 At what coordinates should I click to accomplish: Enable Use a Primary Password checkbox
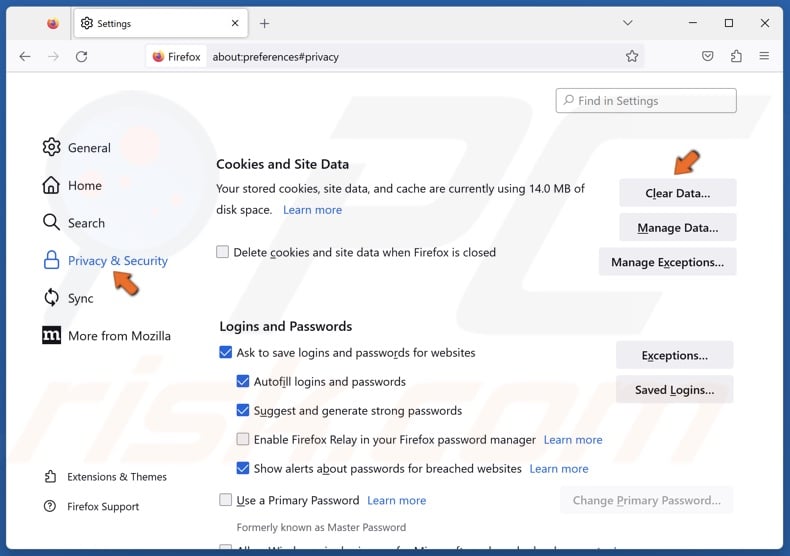[226, 500]
